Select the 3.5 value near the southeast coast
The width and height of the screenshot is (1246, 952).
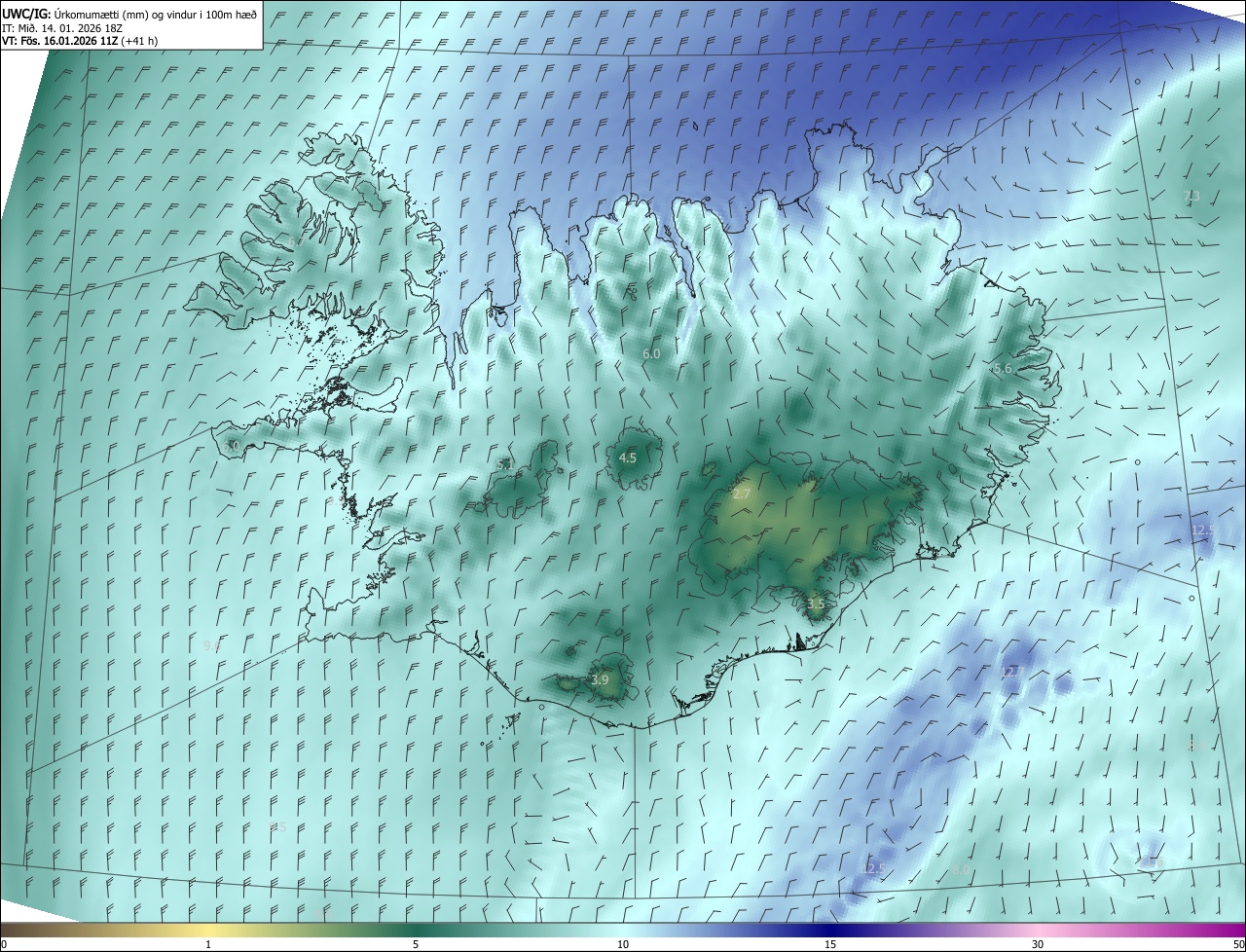tap(816, 604)
